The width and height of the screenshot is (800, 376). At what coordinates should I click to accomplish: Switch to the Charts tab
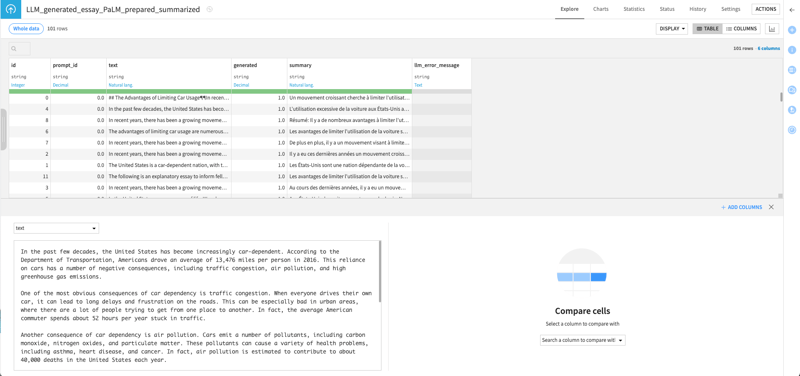(x=601, y=9)
